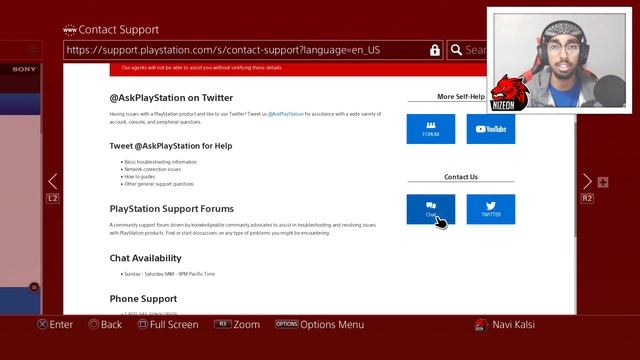This screenshot has width=640, height=360.
Task: Click the SONY logo in left page
Action: (x=24, y=69)
